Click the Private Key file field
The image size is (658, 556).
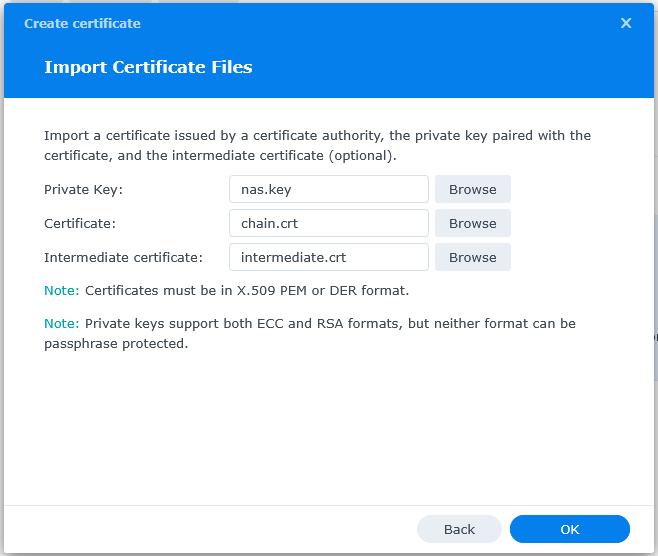tap(328, 189)
